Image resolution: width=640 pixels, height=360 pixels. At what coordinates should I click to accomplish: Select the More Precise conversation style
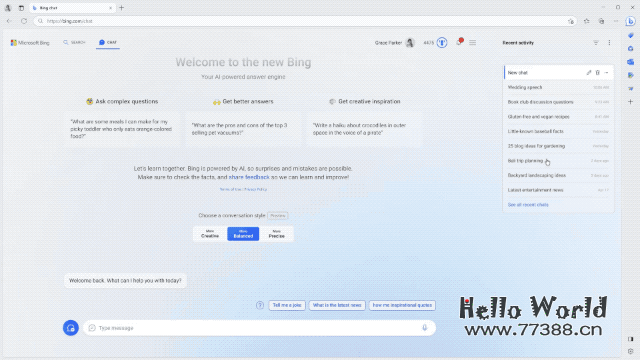(276, 234)
